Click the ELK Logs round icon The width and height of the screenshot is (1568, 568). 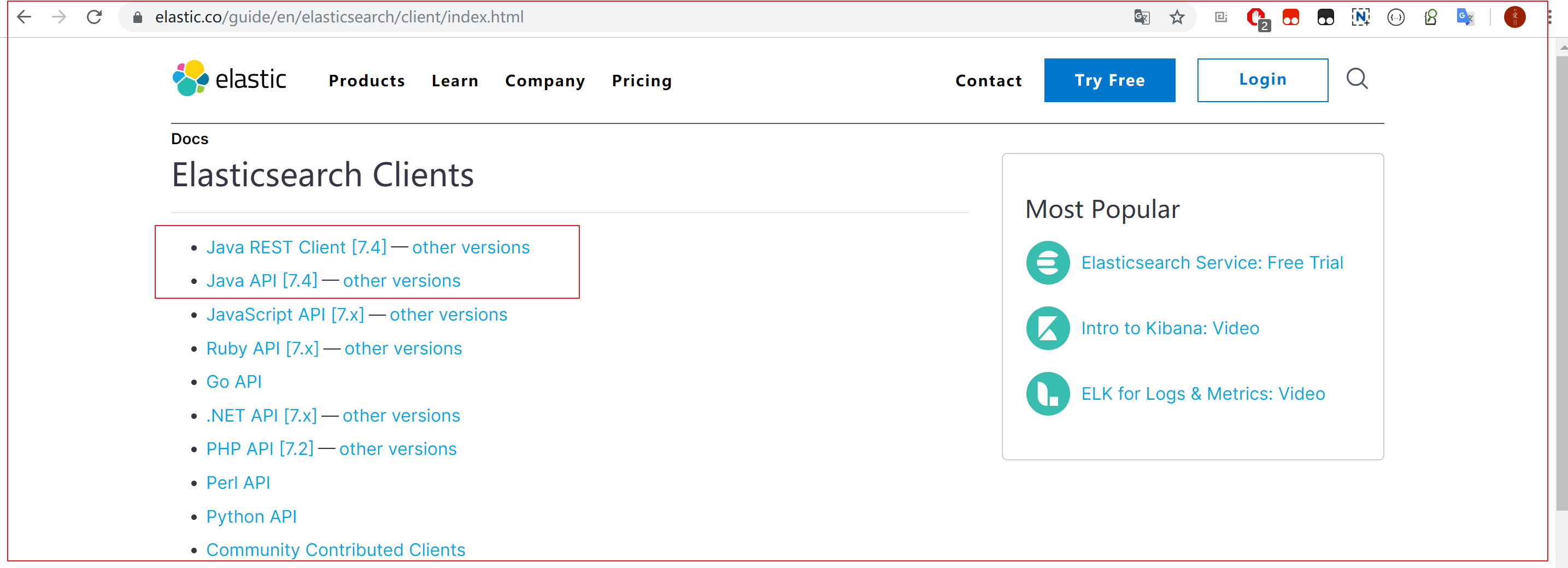[1048, 394]
